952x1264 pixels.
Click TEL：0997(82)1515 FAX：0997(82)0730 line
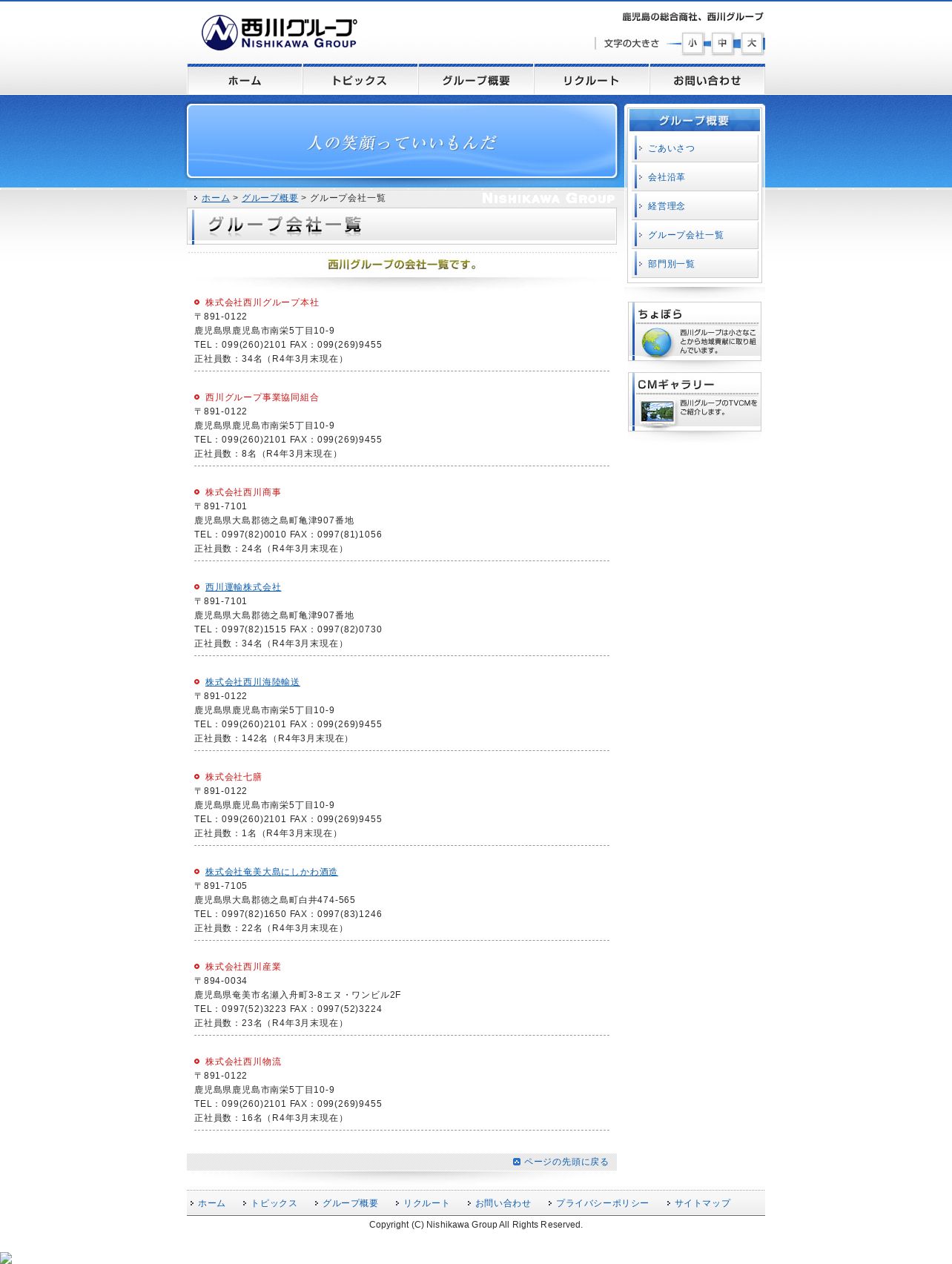click(288, 629)
